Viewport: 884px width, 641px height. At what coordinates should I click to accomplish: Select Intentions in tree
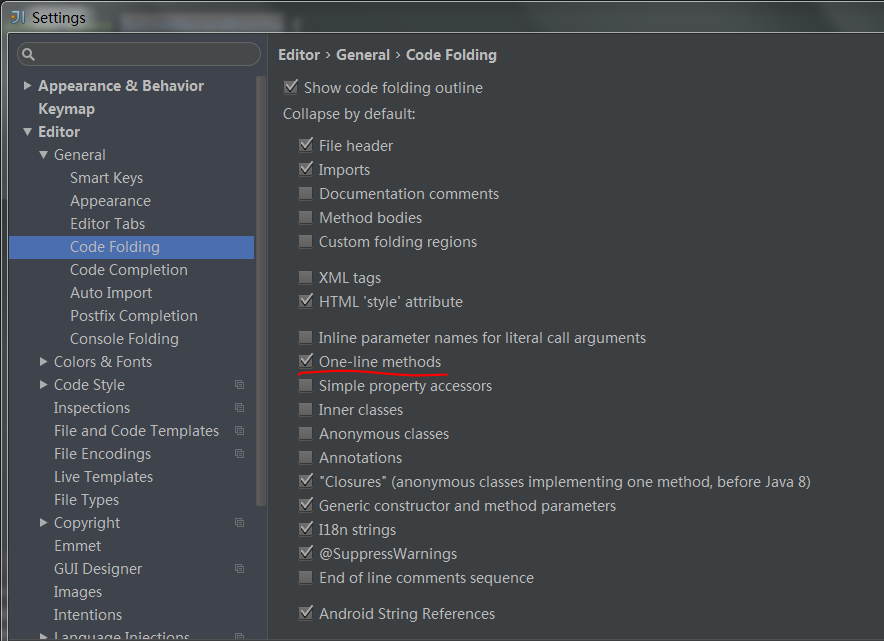tap(88, 615)
